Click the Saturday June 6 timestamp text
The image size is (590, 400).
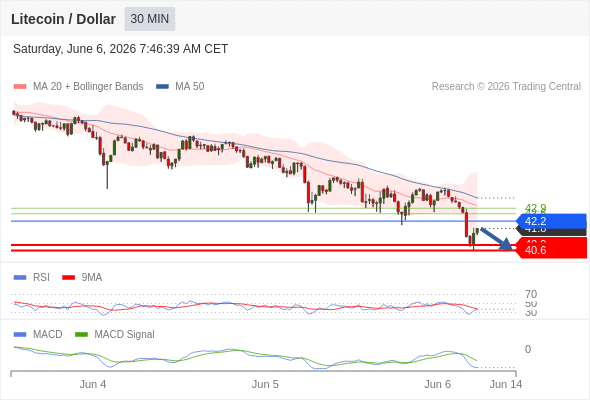120,49
